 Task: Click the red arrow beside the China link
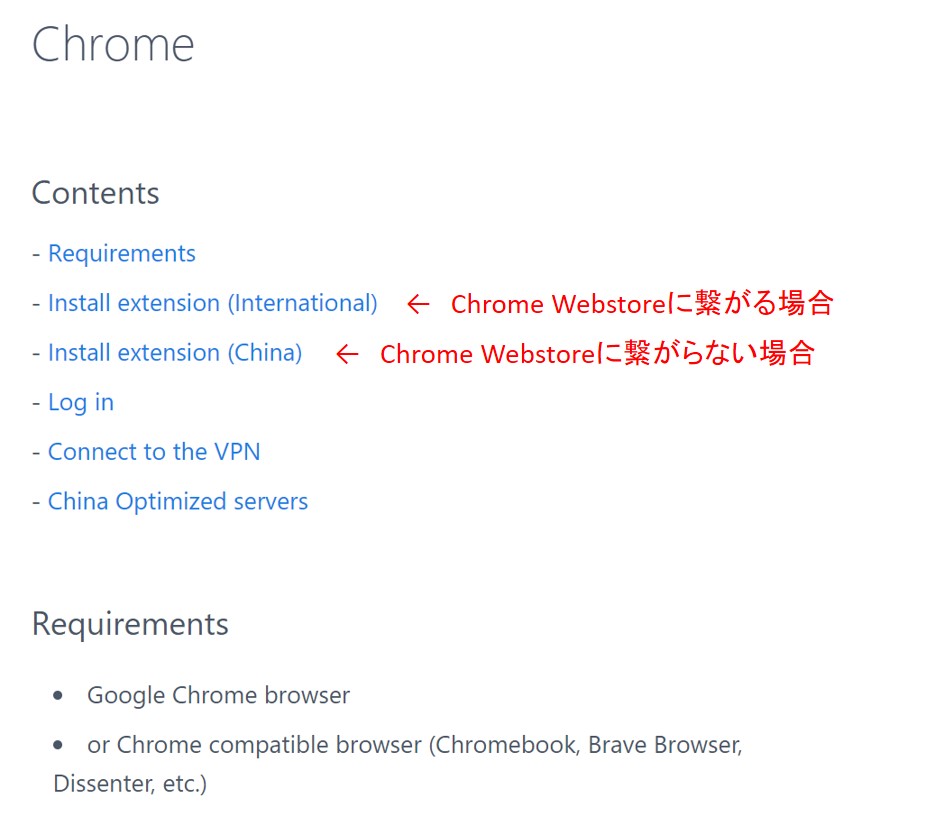point(347,354)
